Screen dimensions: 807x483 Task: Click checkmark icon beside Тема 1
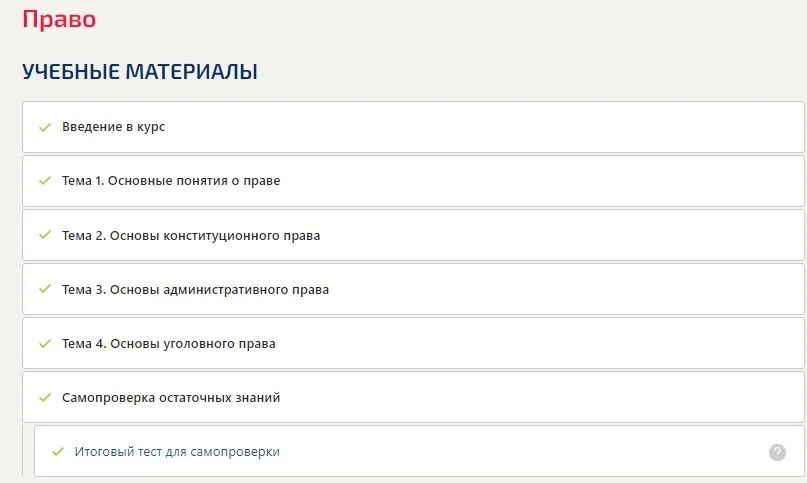click(x=45, y=181)
